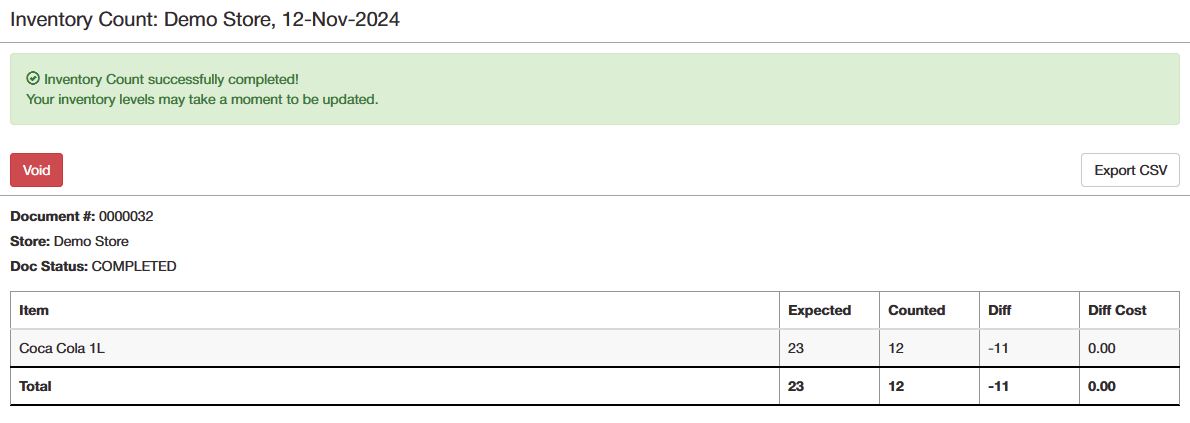Click the Document # 0000032 text

[x=82, y=216]
